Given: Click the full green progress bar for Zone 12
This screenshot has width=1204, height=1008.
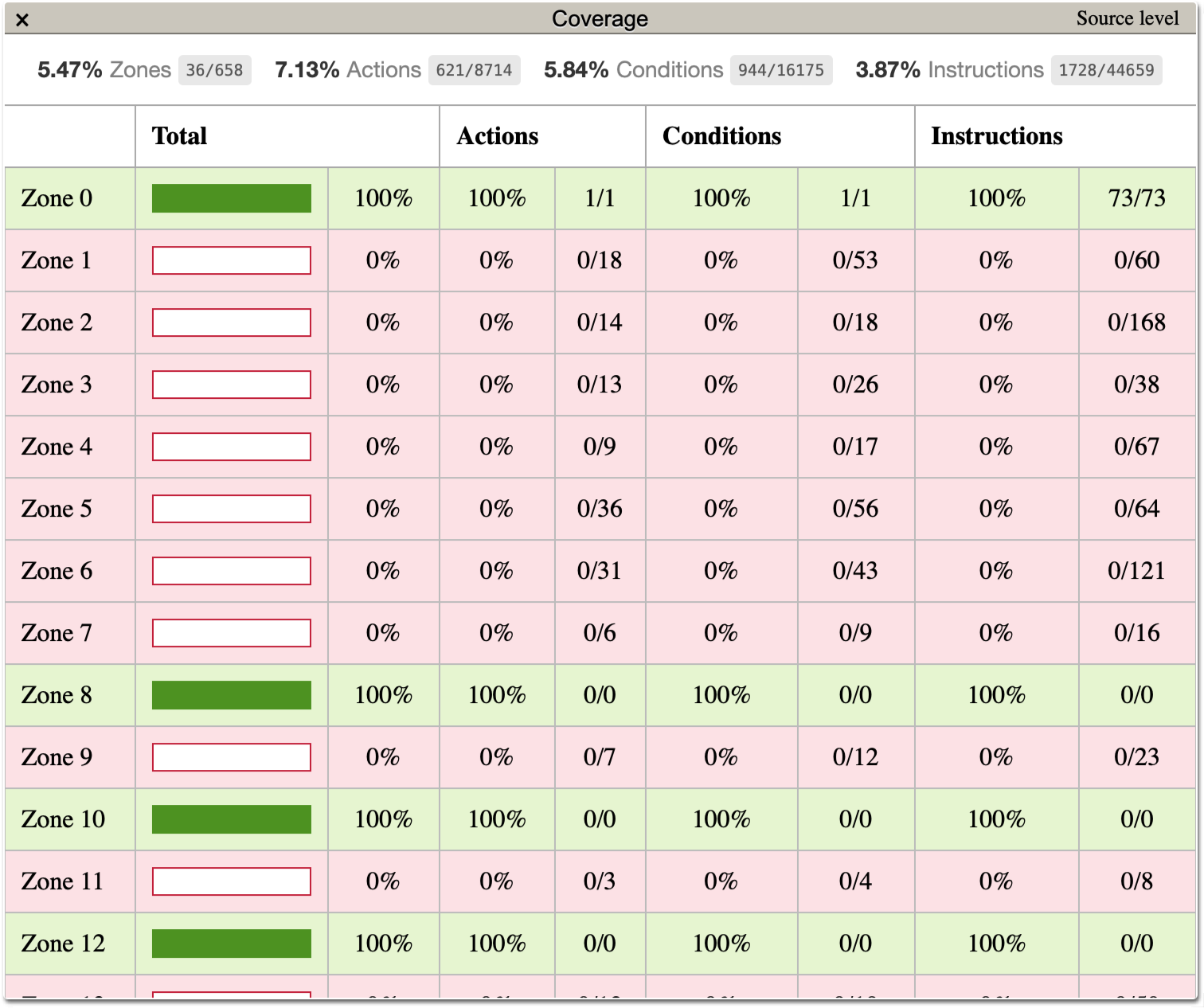Looking at the screenshot, I should pos(232,944).
